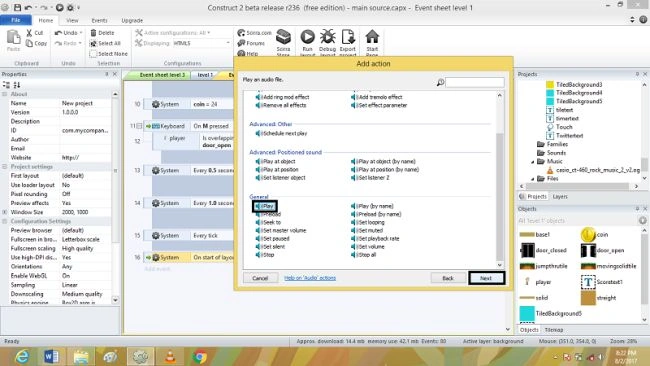This screenshot has height=366, width=650.
Task: Open the Displaying HTML5 combo box
Action: (x=201, y=43)
